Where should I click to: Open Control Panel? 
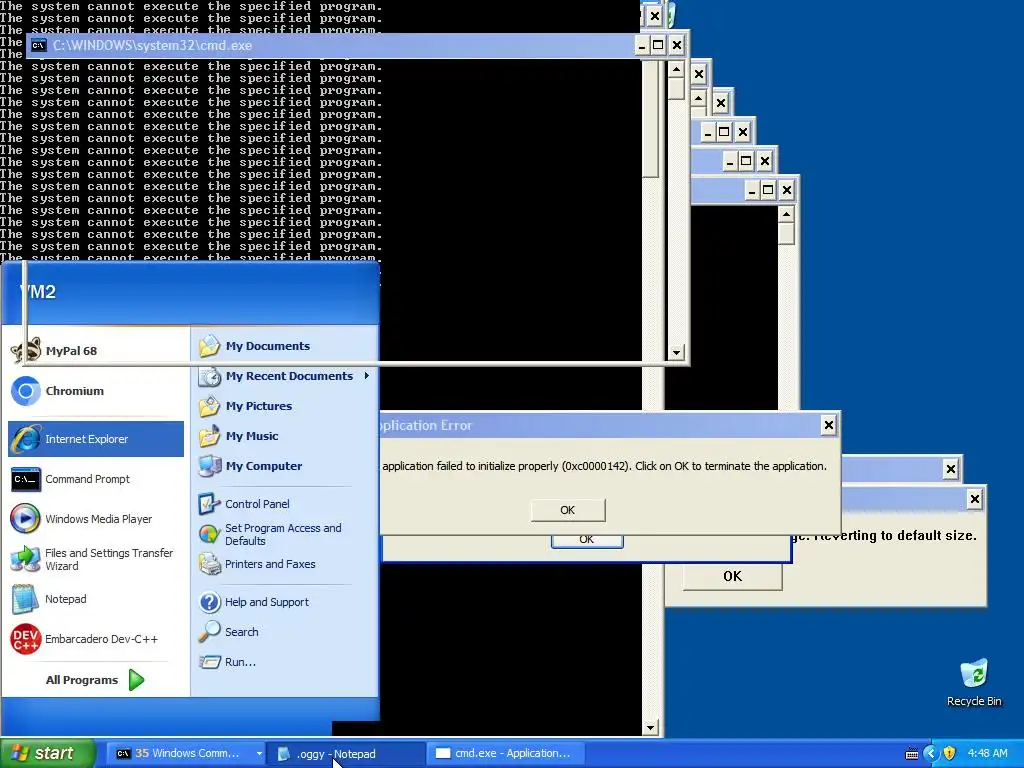coord(285,504)
